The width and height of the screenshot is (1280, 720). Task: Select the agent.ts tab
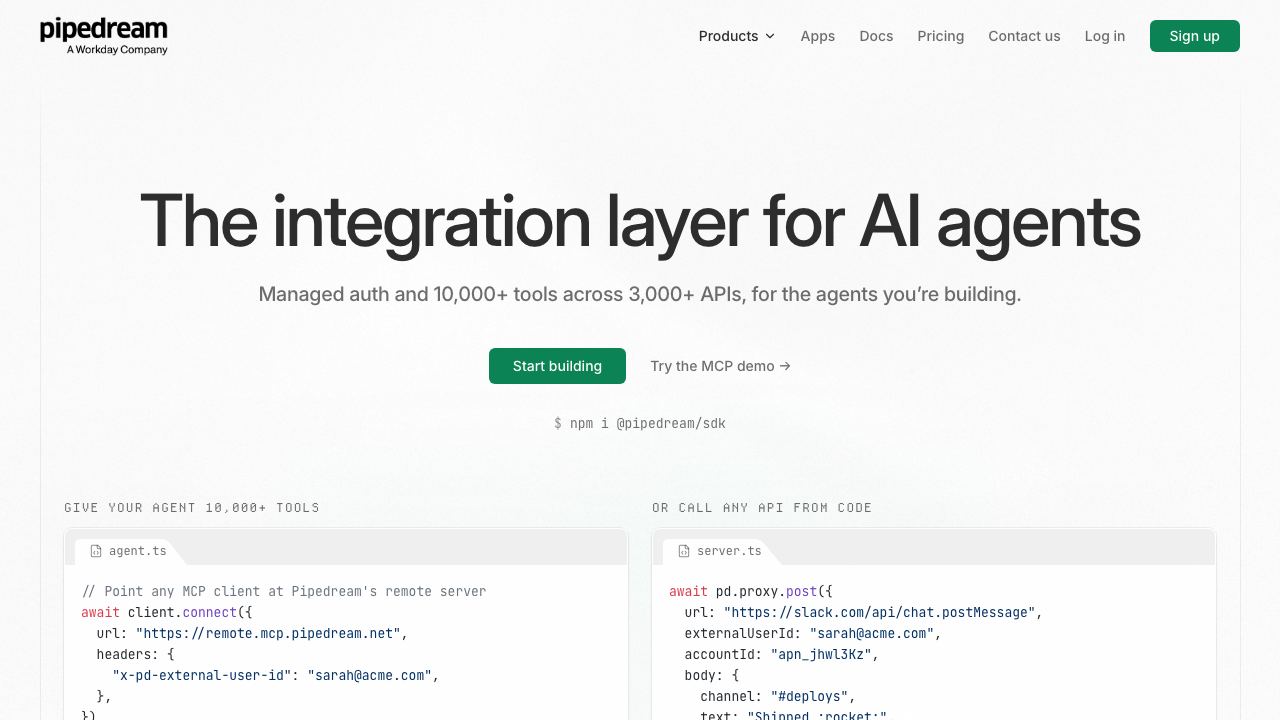point(128,551)
